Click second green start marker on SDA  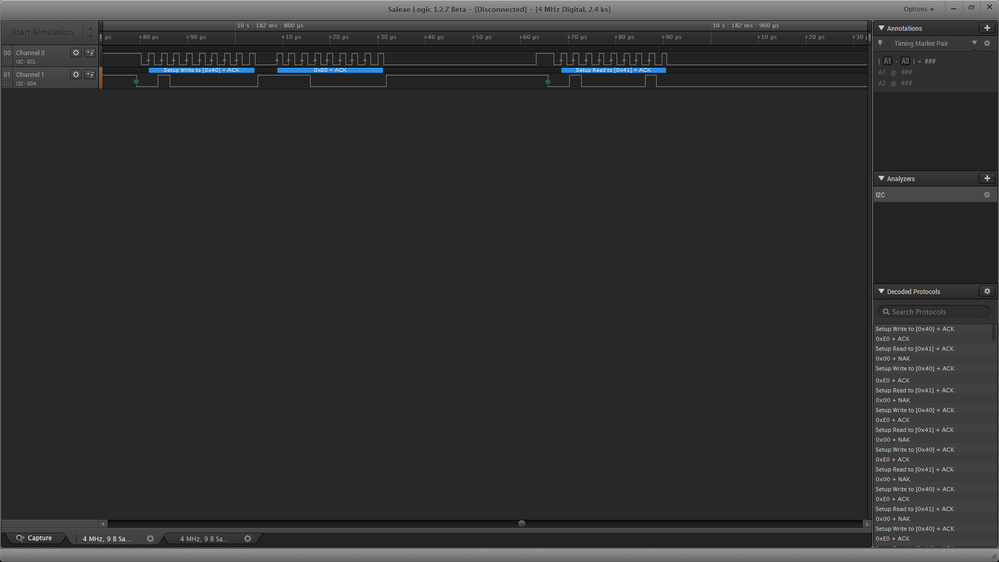click(x=548, y=82)
